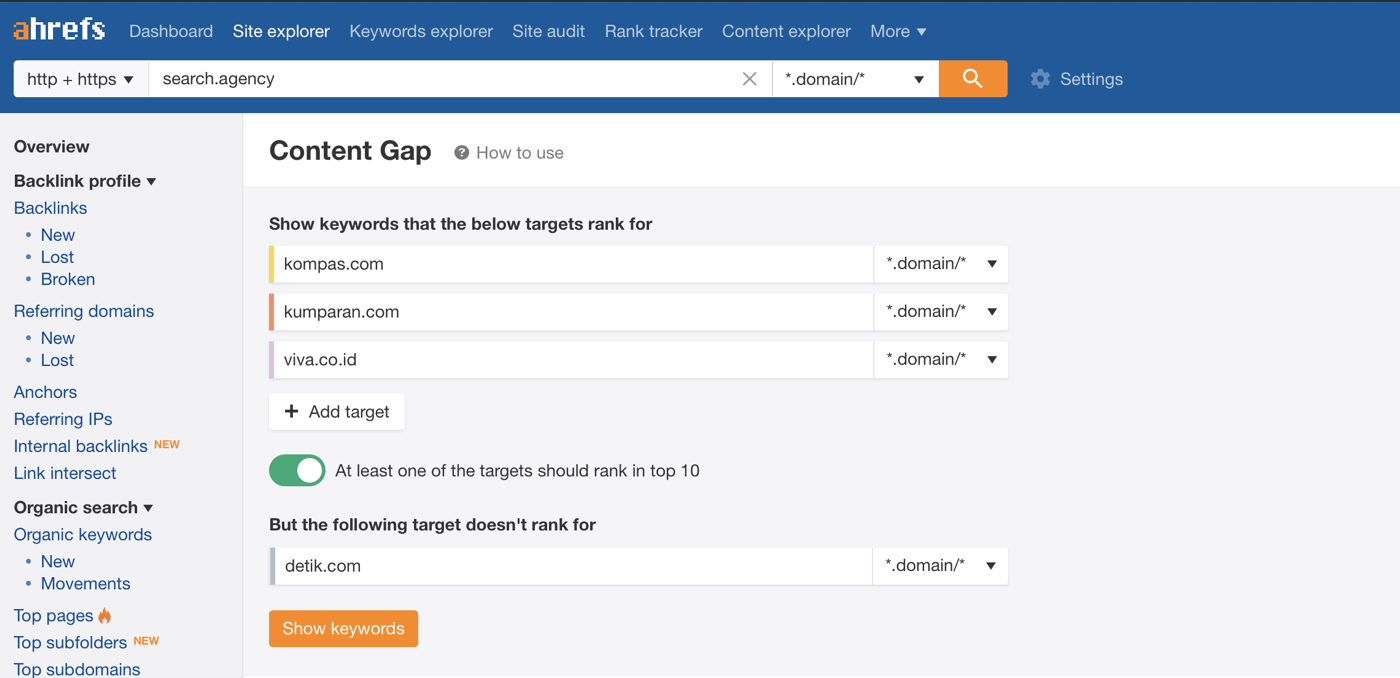Image resolution: width=1400 pixels, height=678 pixels.
Task: Click the ahrefs logo
Action: click(x=59, y=29)
